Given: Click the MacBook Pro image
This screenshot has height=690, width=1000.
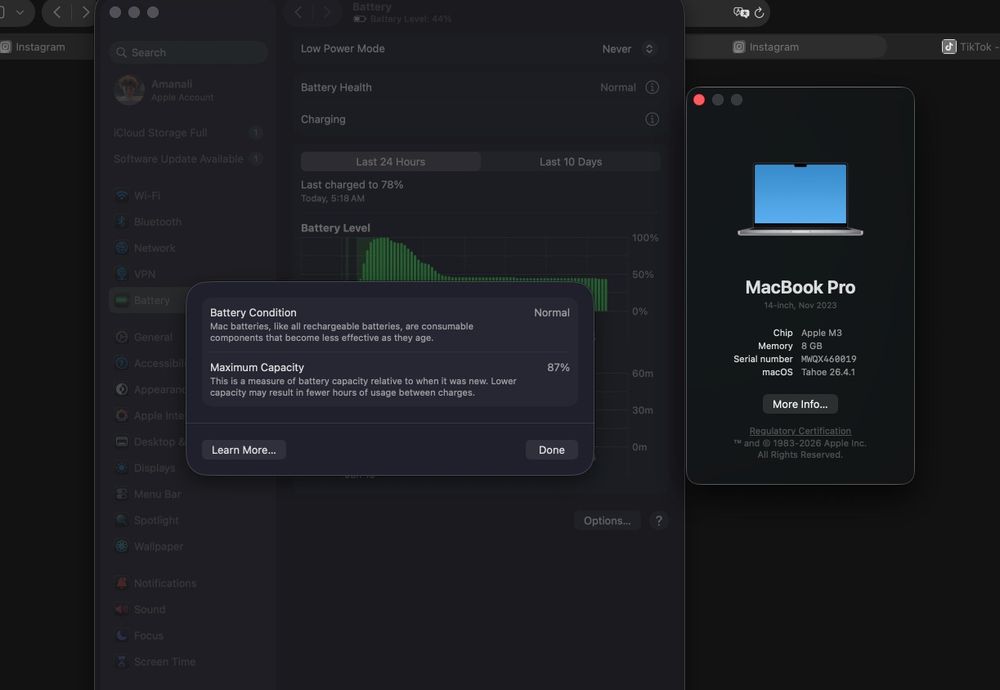Looking at the screenshot, I should pos(800,199).
